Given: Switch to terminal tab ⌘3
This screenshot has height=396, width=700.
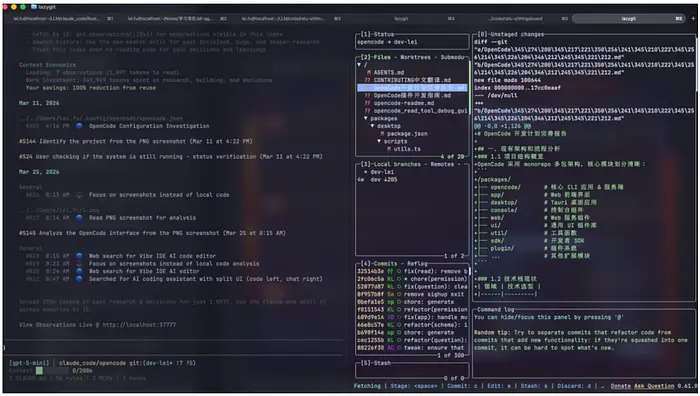Looking at the screenshot, I should click(x=291, y=19).
